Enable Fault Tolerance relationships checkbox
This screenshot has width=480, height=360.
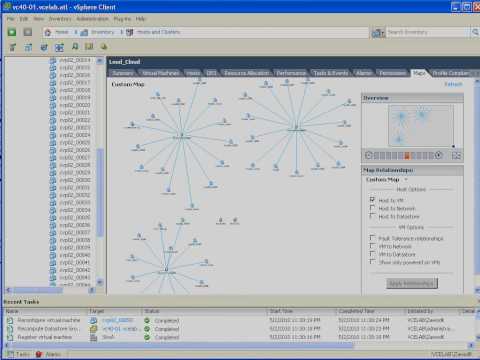[x=372, y=238]
